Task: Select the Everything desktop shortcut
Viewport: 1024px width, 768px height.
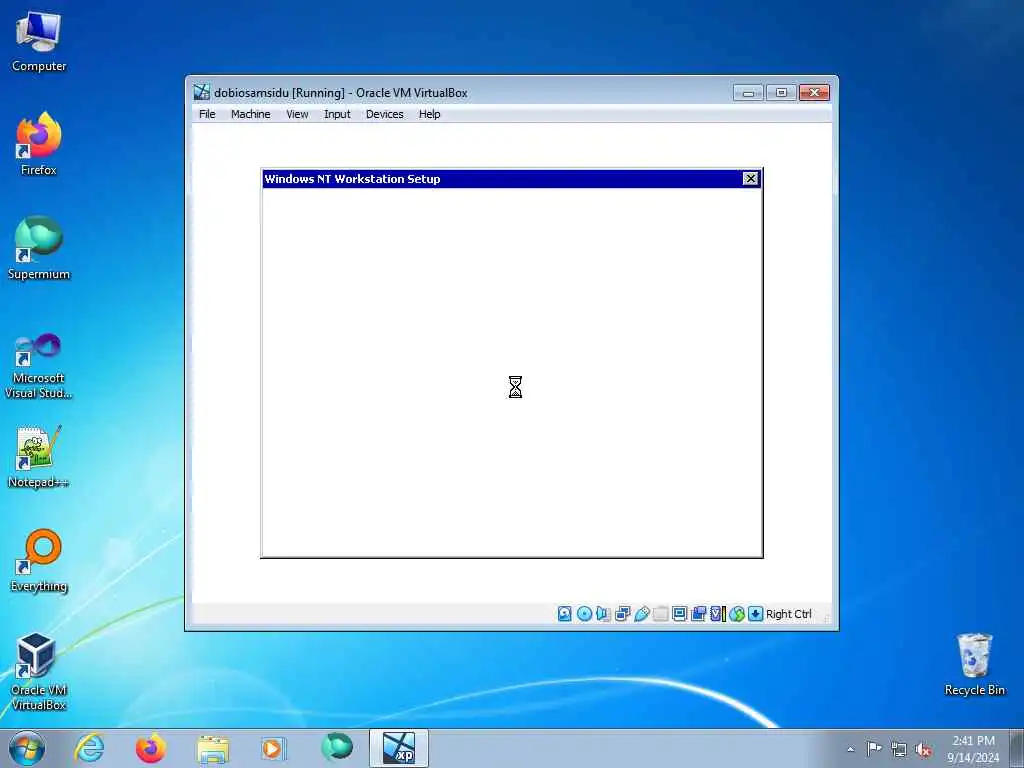Action: coord(39,560)
